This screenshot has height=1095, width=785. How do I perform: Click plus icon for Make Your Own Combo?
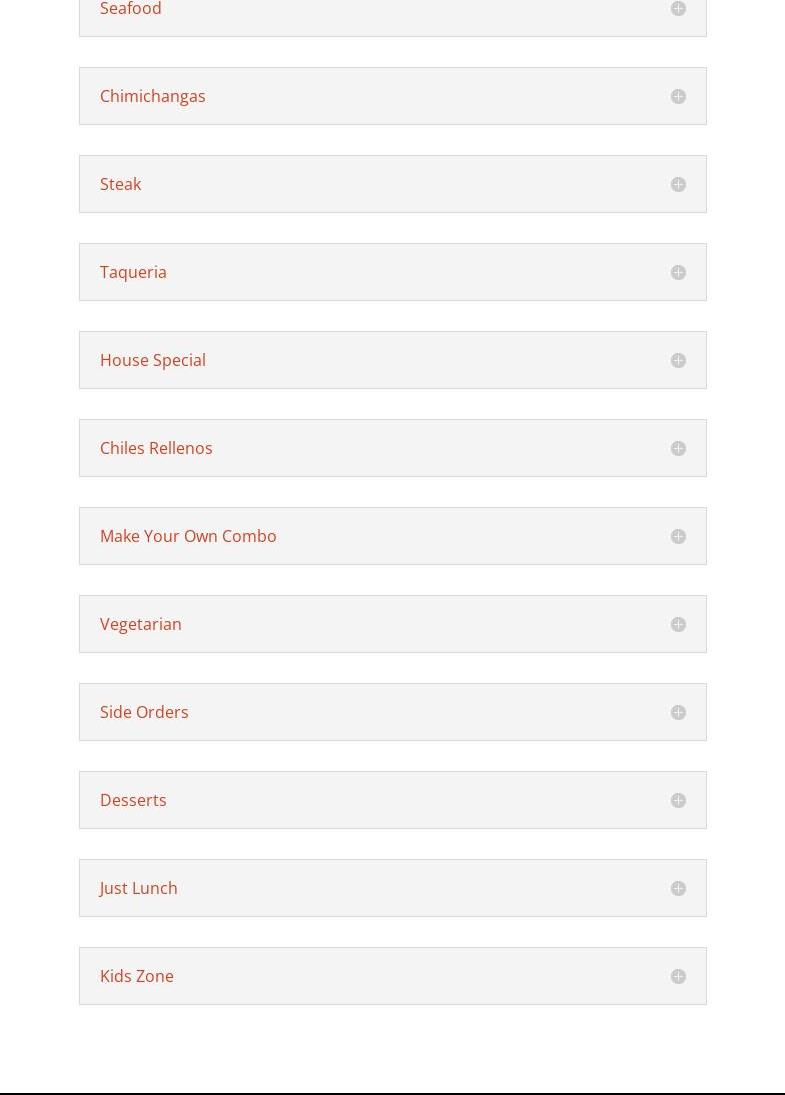click(678, 536)
